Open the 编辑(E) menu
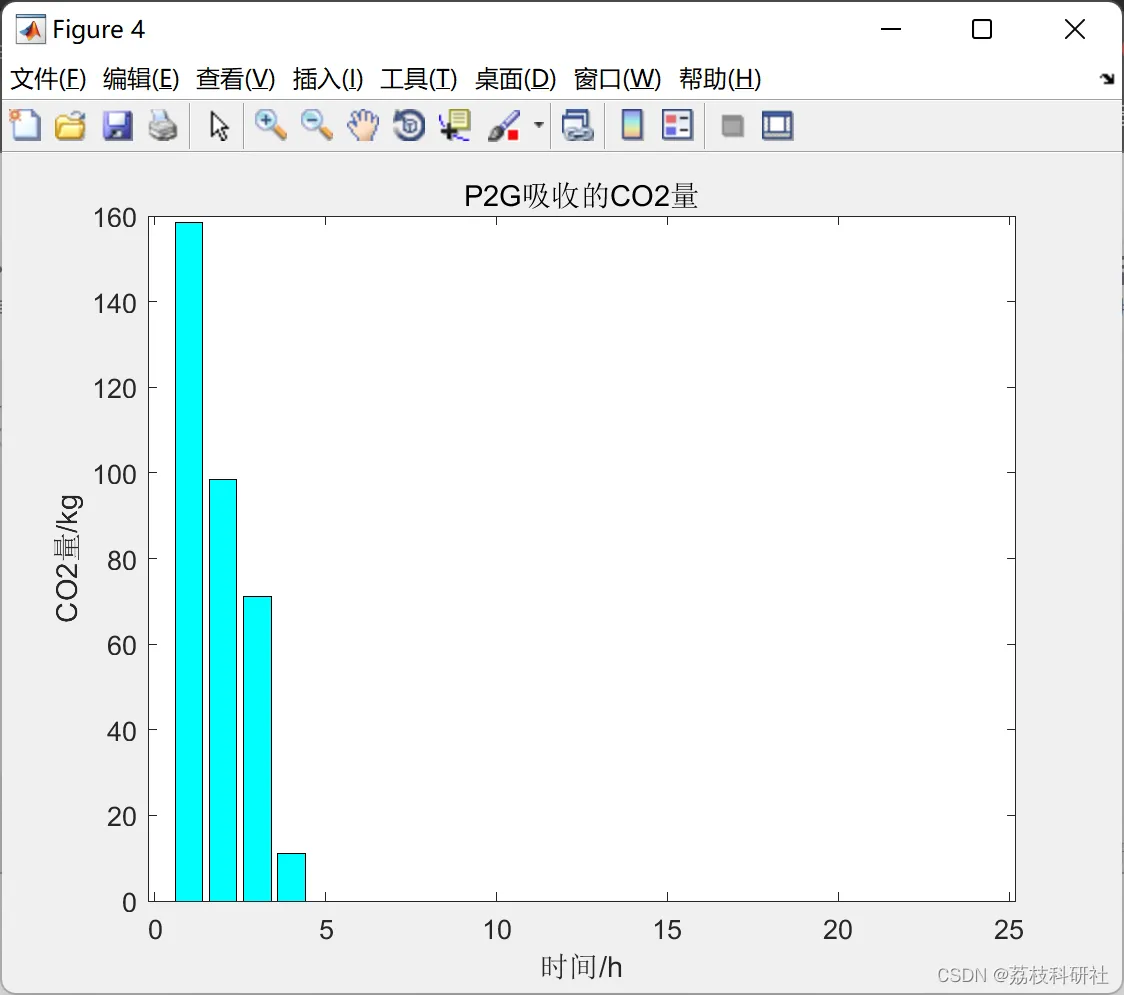Screen dimensions: 1124x995 (141, 79)
